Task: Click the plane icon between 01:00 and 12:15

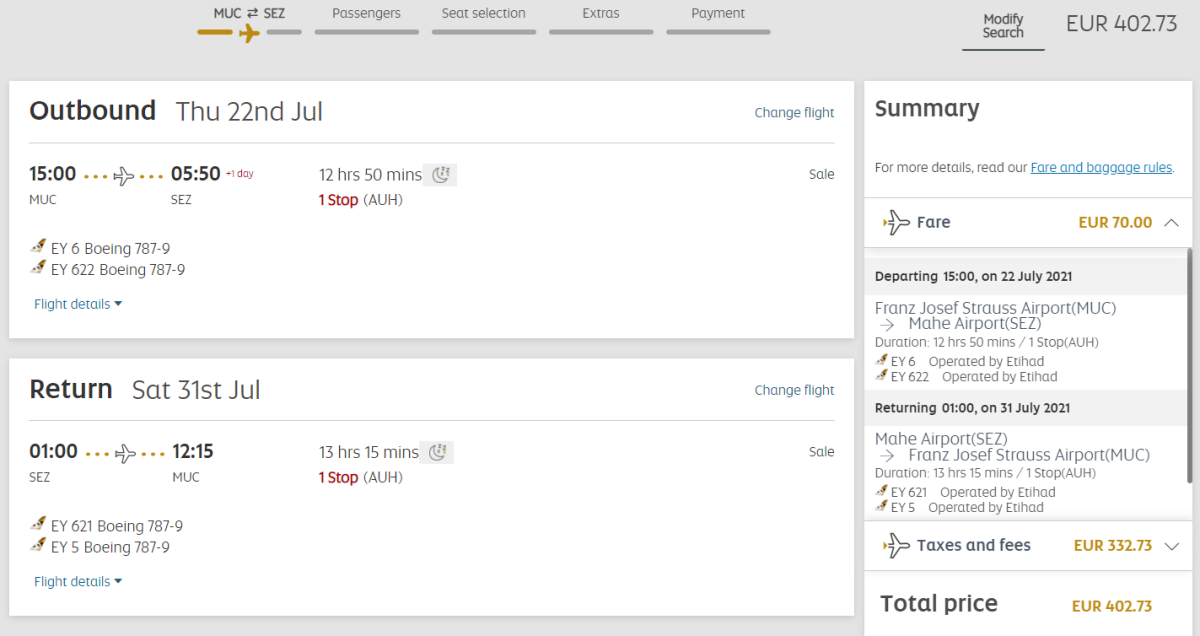Action: [125, 454]
